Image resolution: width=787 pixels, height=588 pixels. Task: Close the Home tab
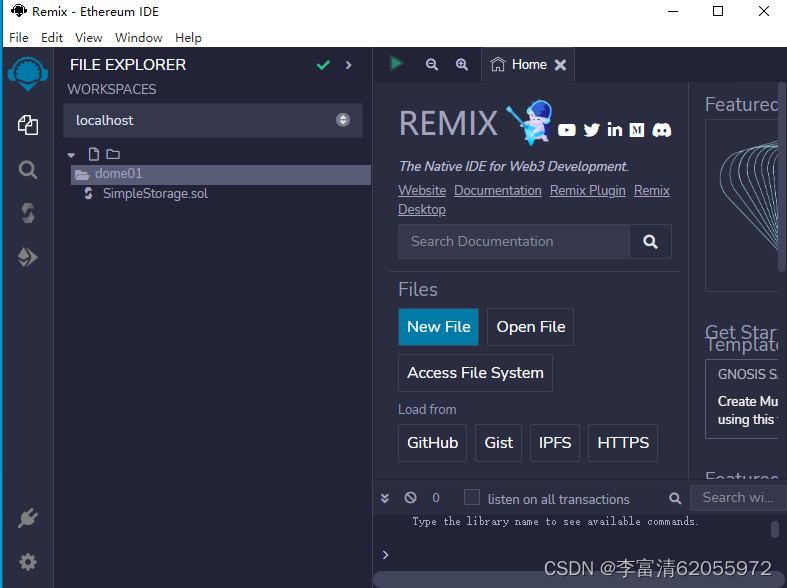pyautogui.click(x=561, y=65)
